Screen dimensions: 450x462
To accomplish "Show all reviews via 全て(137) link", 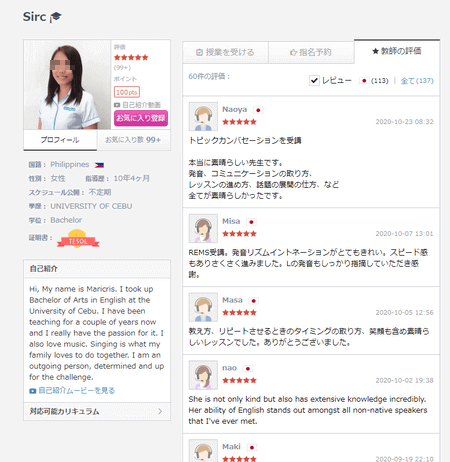I will click(x=417, y=81).
